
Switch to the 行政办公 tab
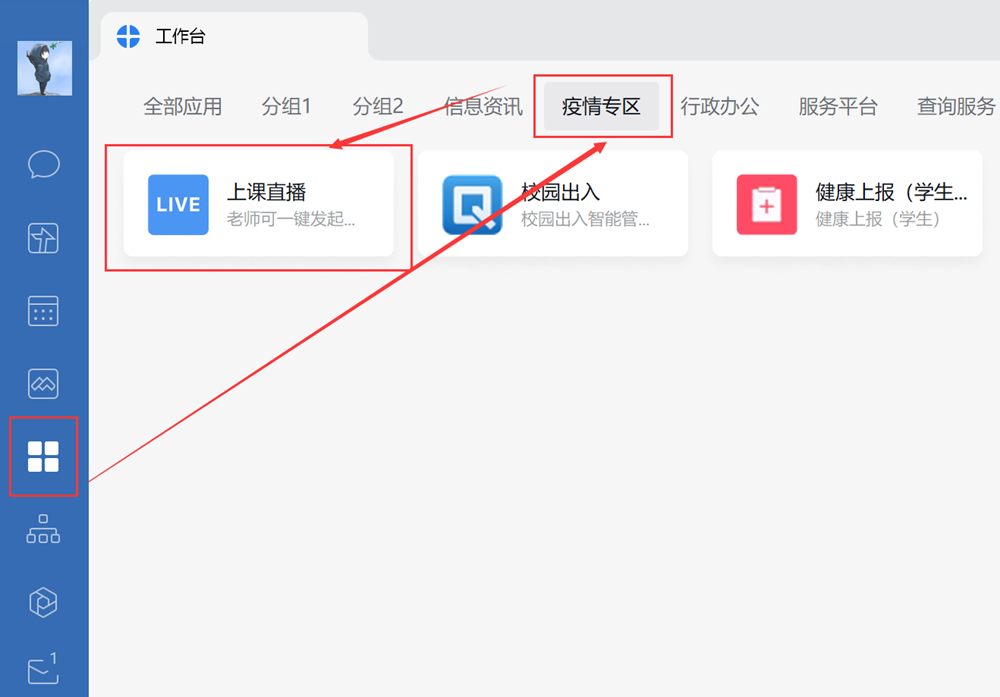(720, 107)
